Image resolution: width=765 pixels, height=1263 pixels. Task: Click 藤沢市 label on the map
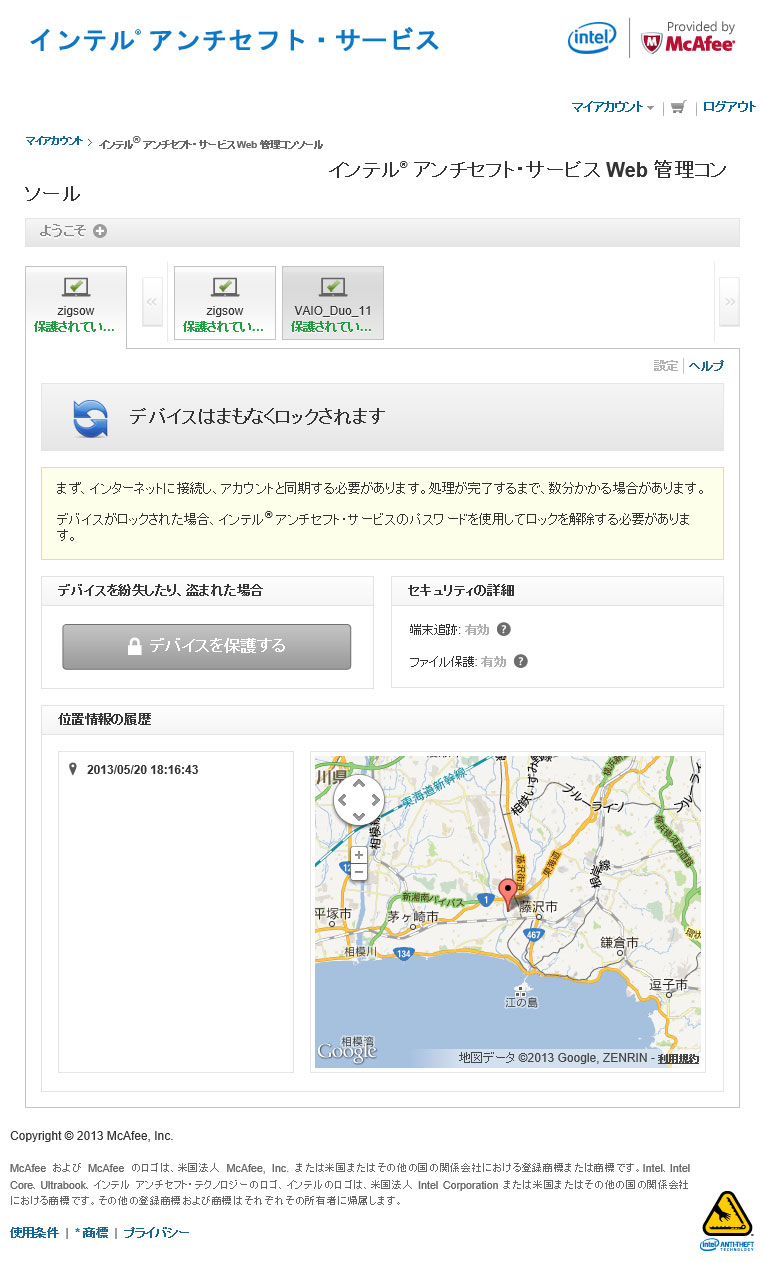[x=537, y=906]
